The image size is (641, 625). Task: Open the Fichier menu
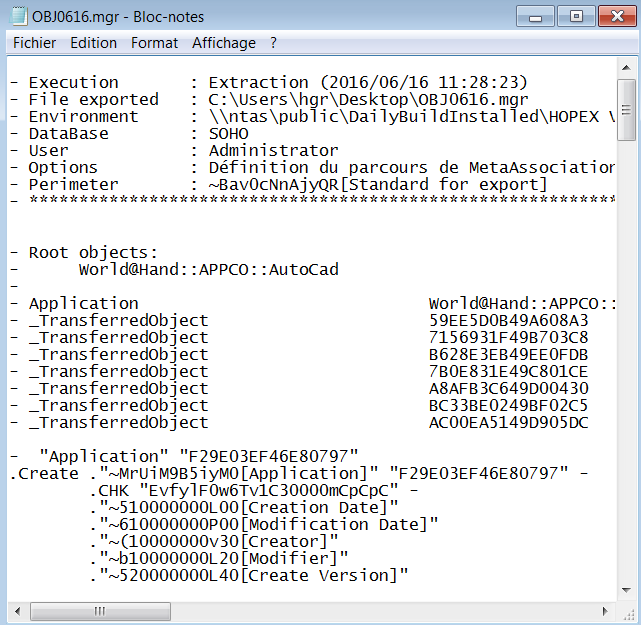coord(35,43)
